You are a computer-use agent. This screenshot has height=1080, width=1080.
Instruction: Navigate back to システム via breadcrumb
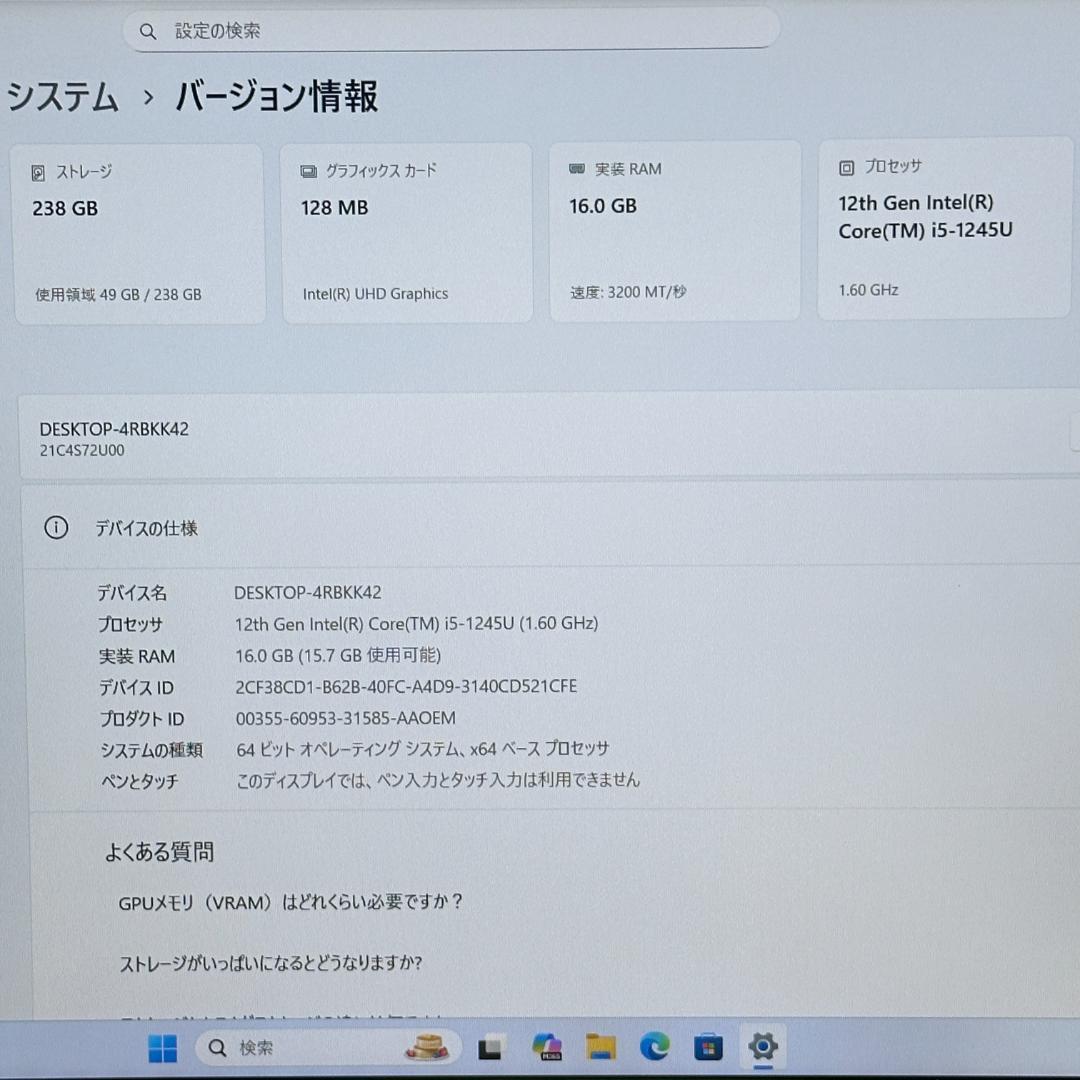pos(62,97)
